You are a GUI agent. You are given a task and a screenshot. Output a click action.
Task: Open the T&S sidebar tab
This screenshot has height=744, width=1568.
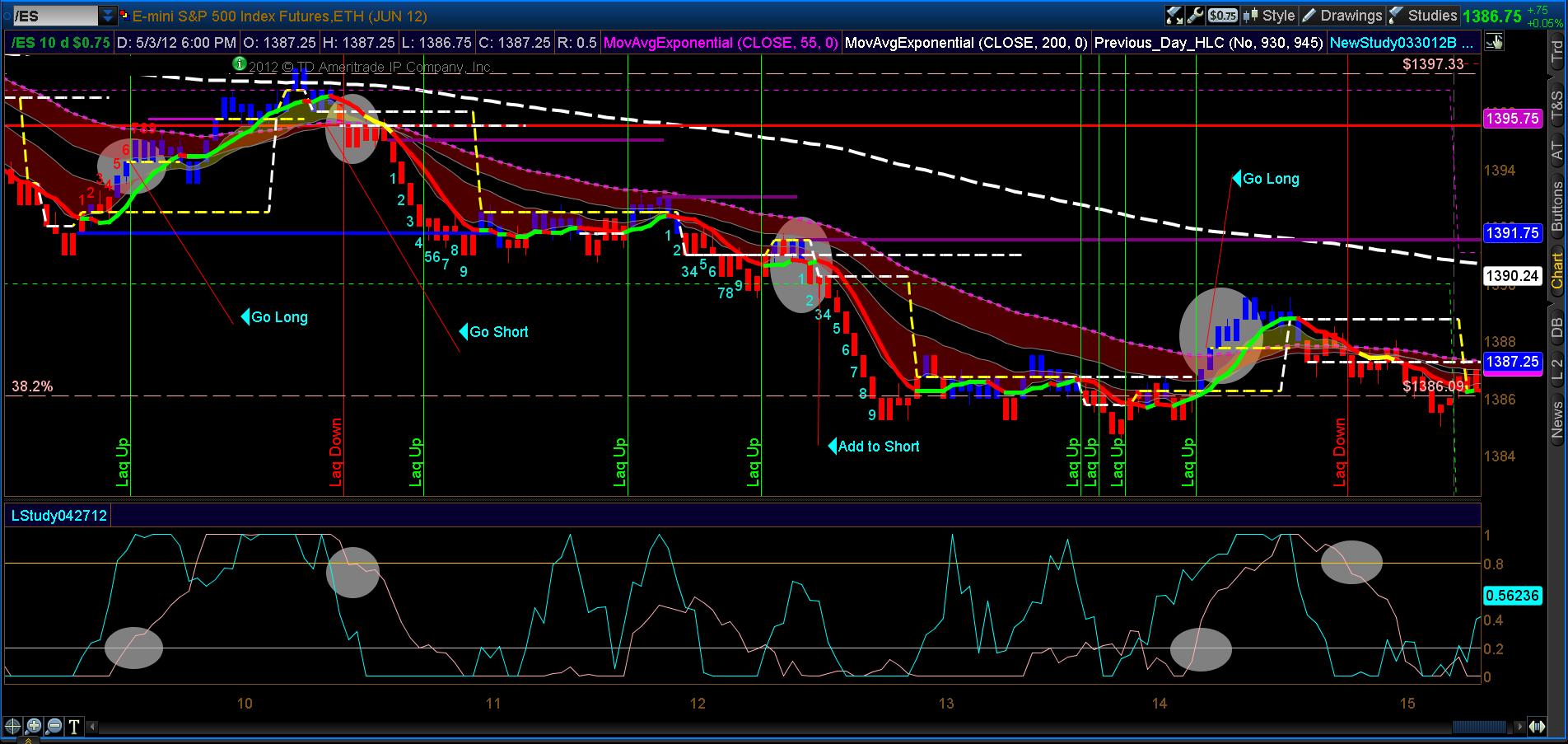point(1556,106)
